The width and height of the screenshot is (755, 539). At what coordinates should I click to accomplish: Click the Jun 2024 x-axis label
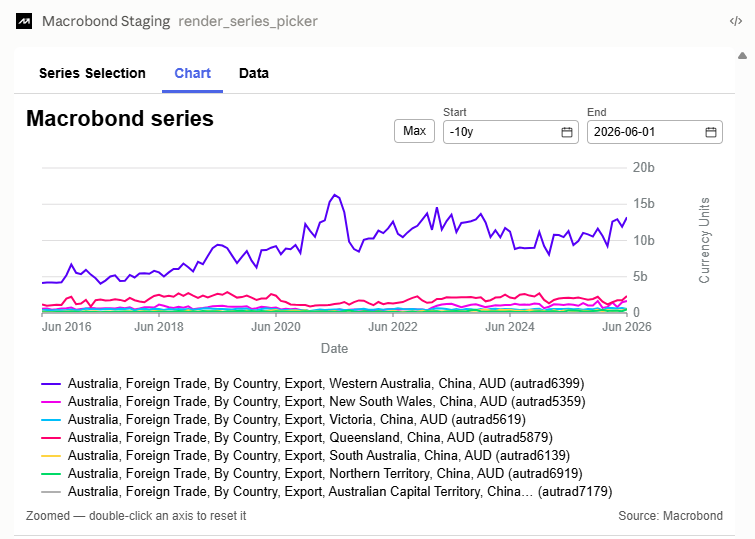click(x=510, y=327)
